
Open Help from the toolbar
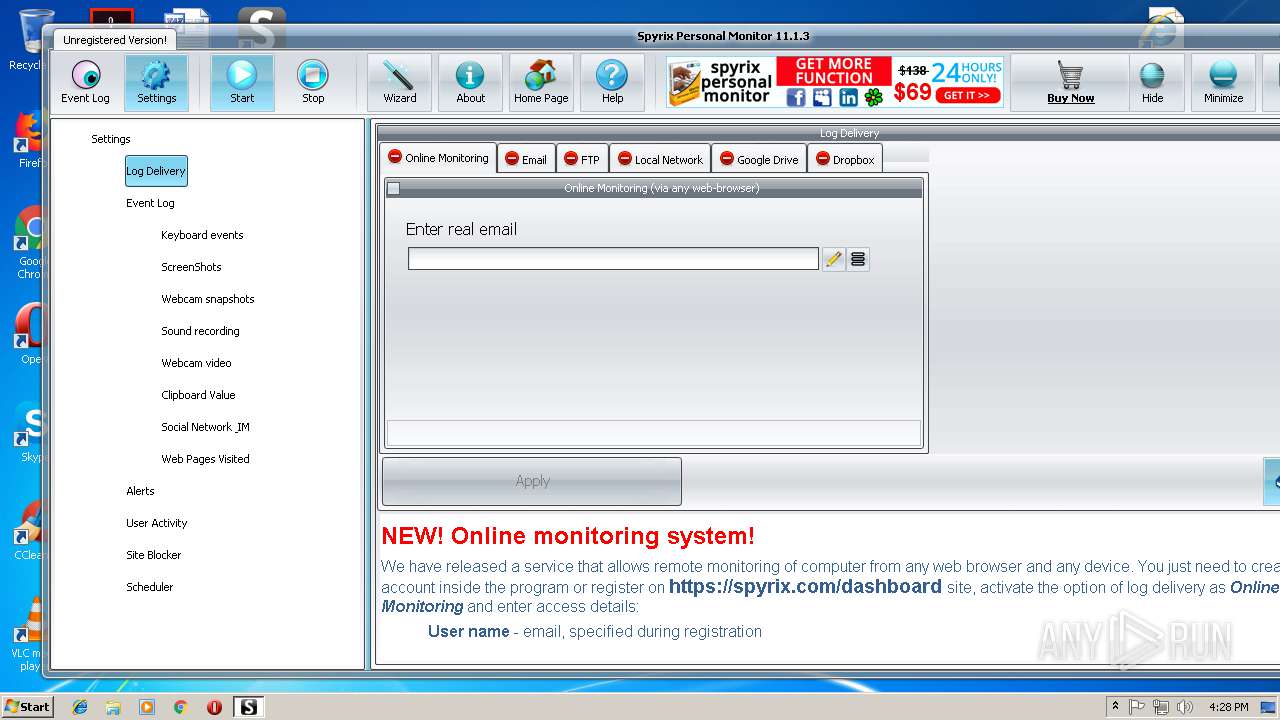(x=612, y=82)
